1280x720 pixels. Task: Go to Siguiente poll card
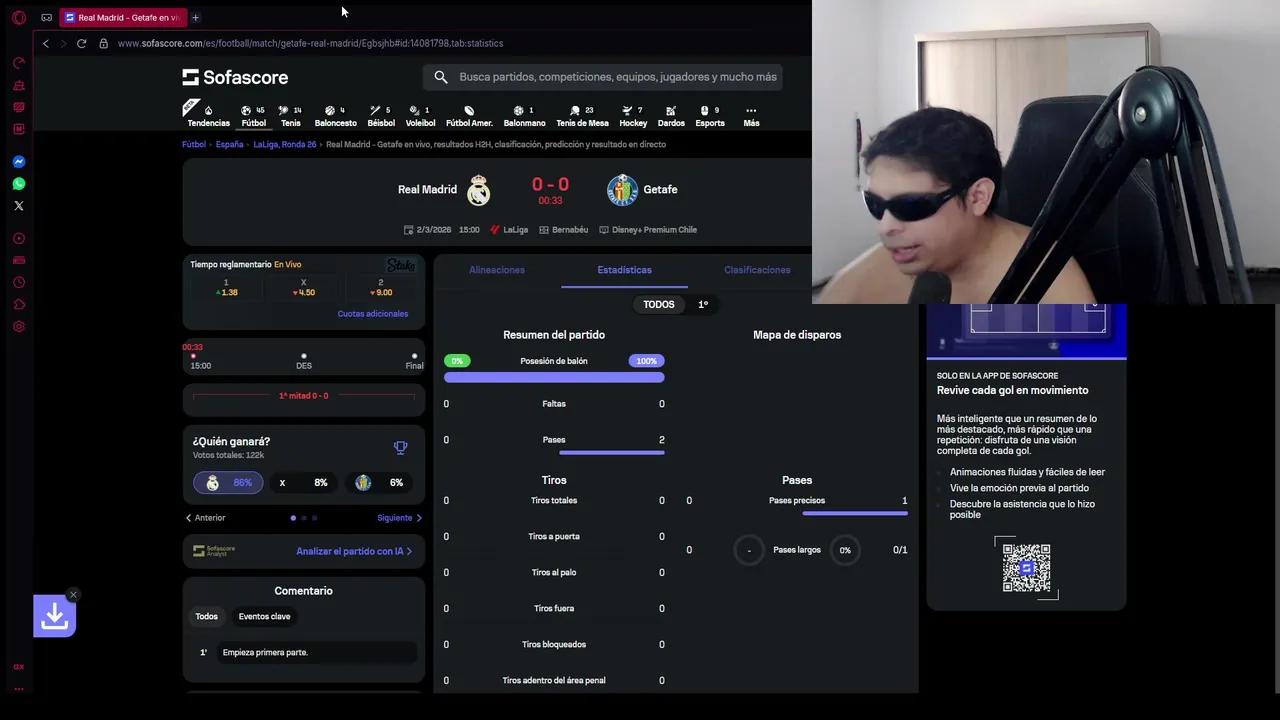tap(399, 518)
